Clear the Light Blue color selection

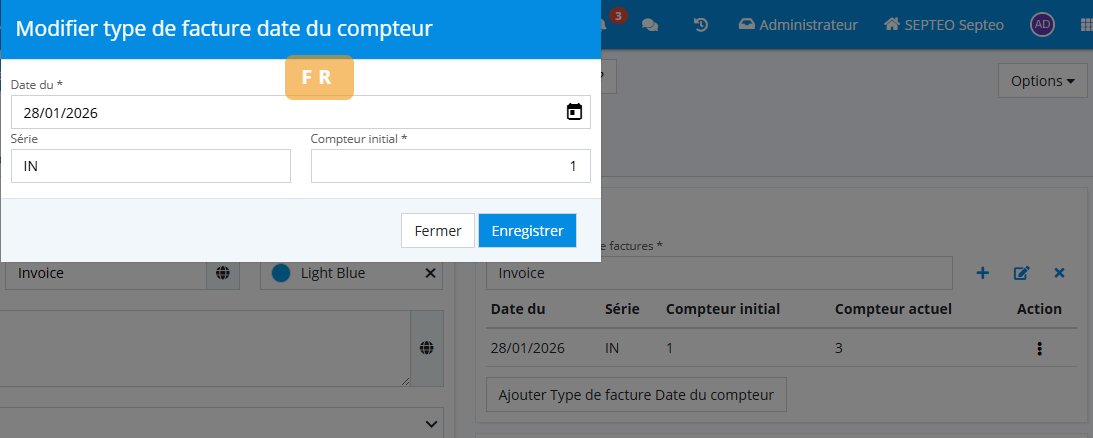431,273
